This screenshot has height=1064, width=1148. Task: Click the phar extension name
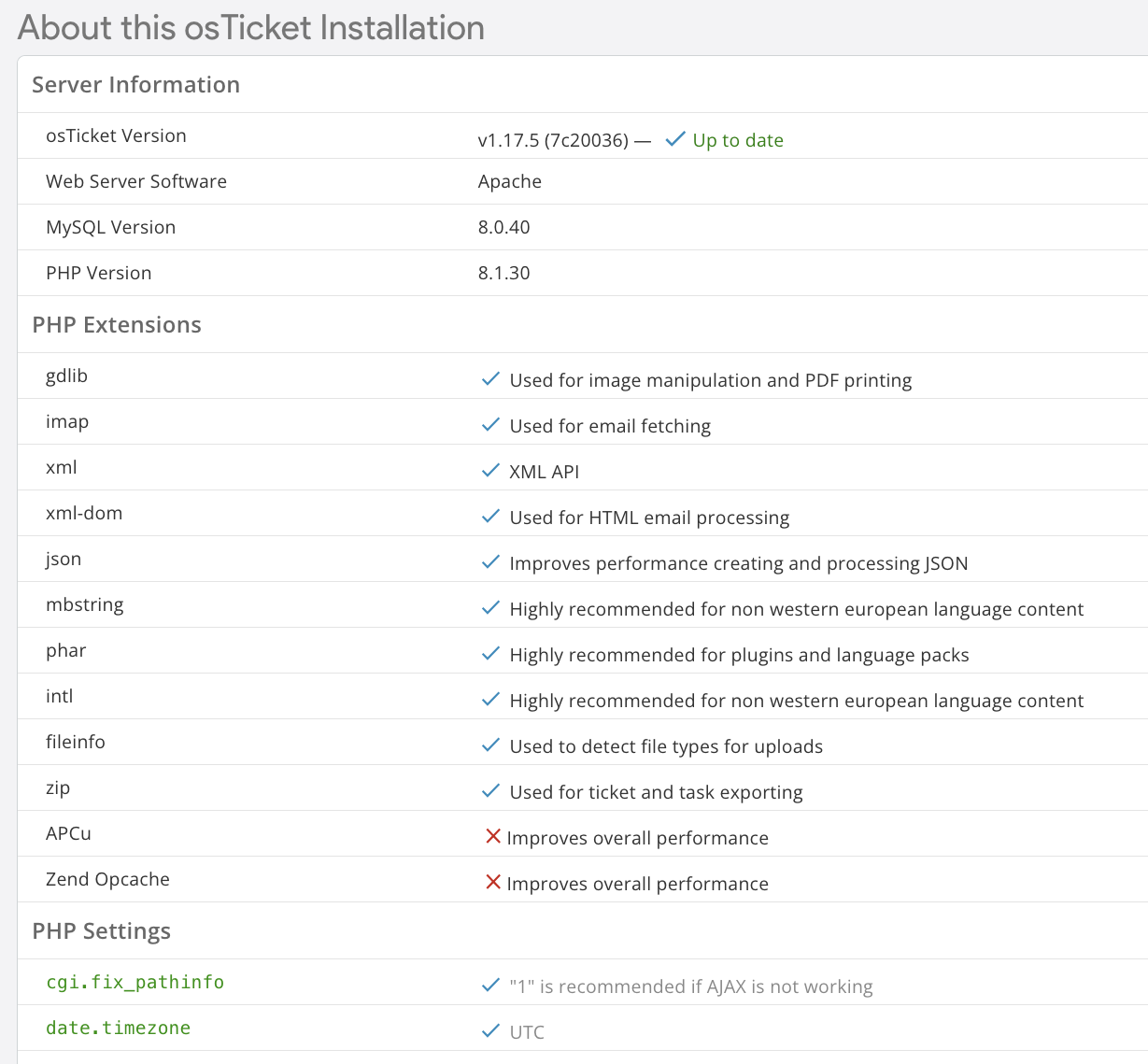(66, 651)
